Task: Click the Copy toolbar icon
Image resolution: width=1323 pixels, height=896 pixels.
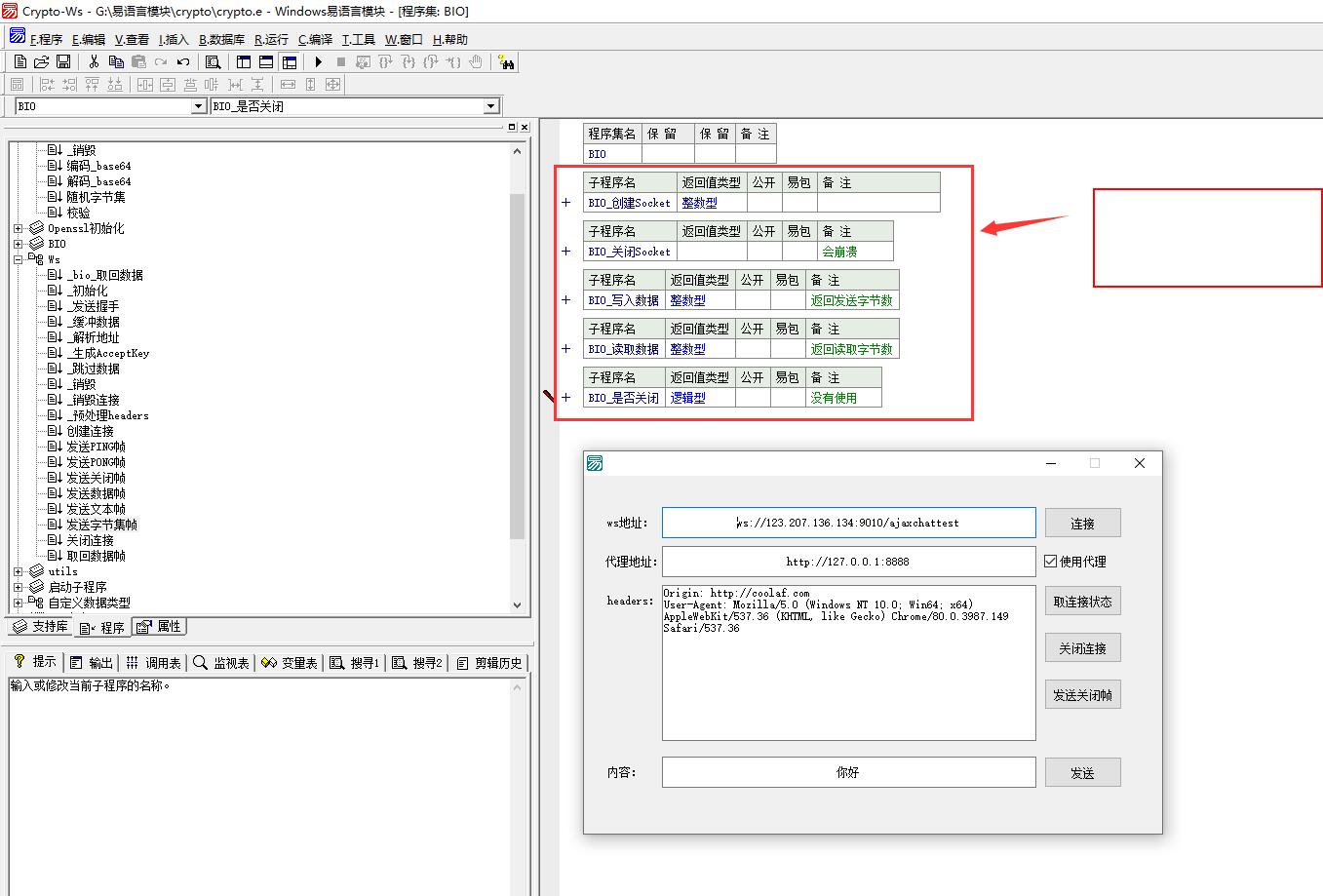Action: tap(116, 61)
